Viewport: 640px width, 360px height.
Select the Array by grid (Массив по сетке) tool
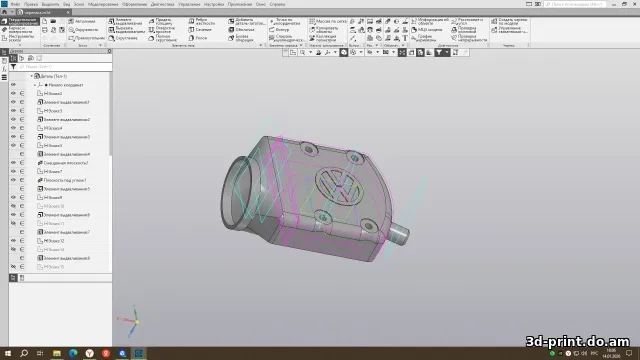click(x=328, y=21)
